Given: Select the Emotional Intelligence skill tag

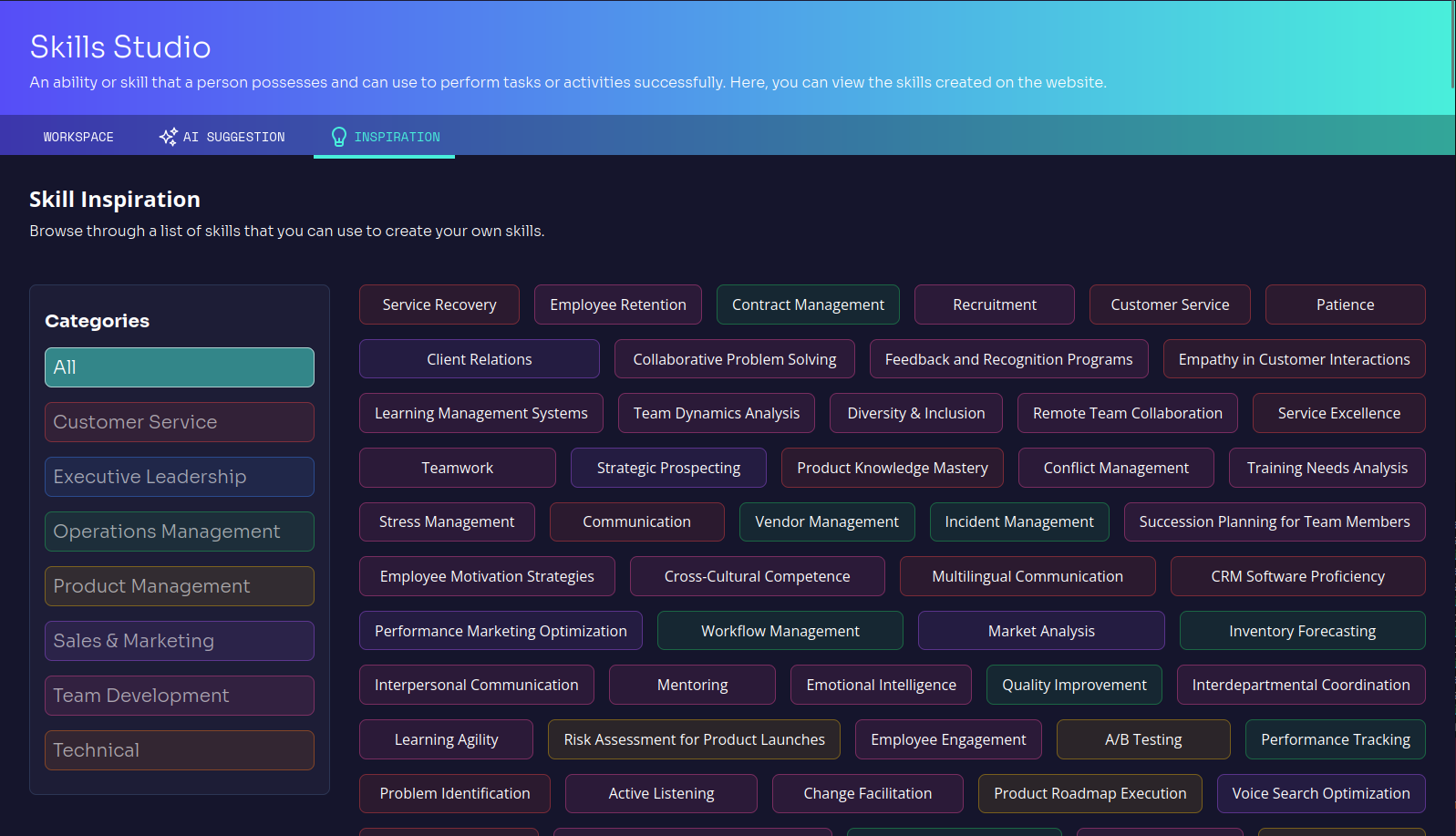Looking at the screenshot, I should point(881,685).
